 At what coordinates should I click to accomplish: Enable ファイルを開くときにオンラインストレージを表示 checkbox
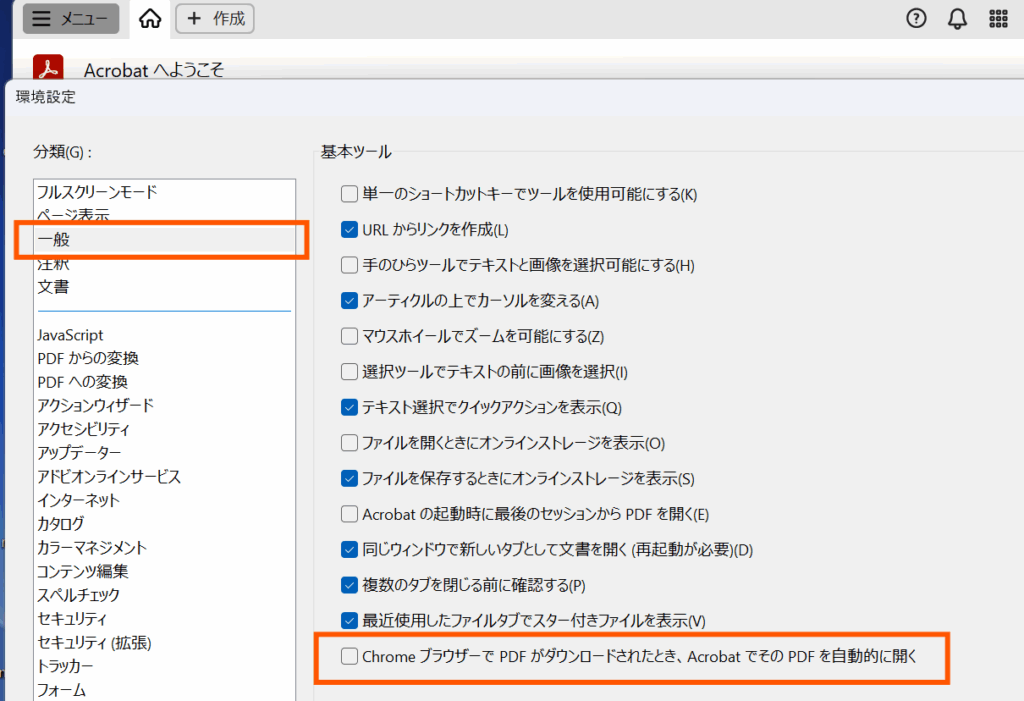(x=349, y=443)
